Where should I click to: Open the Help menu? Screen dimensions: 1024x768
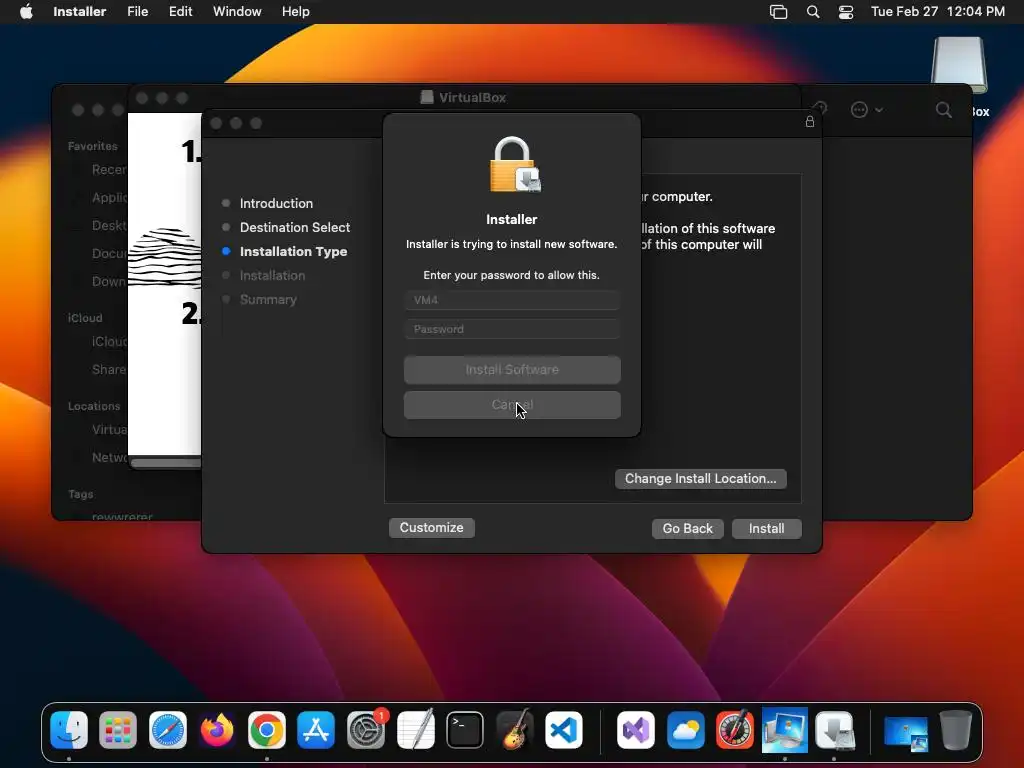click(295, 12)
